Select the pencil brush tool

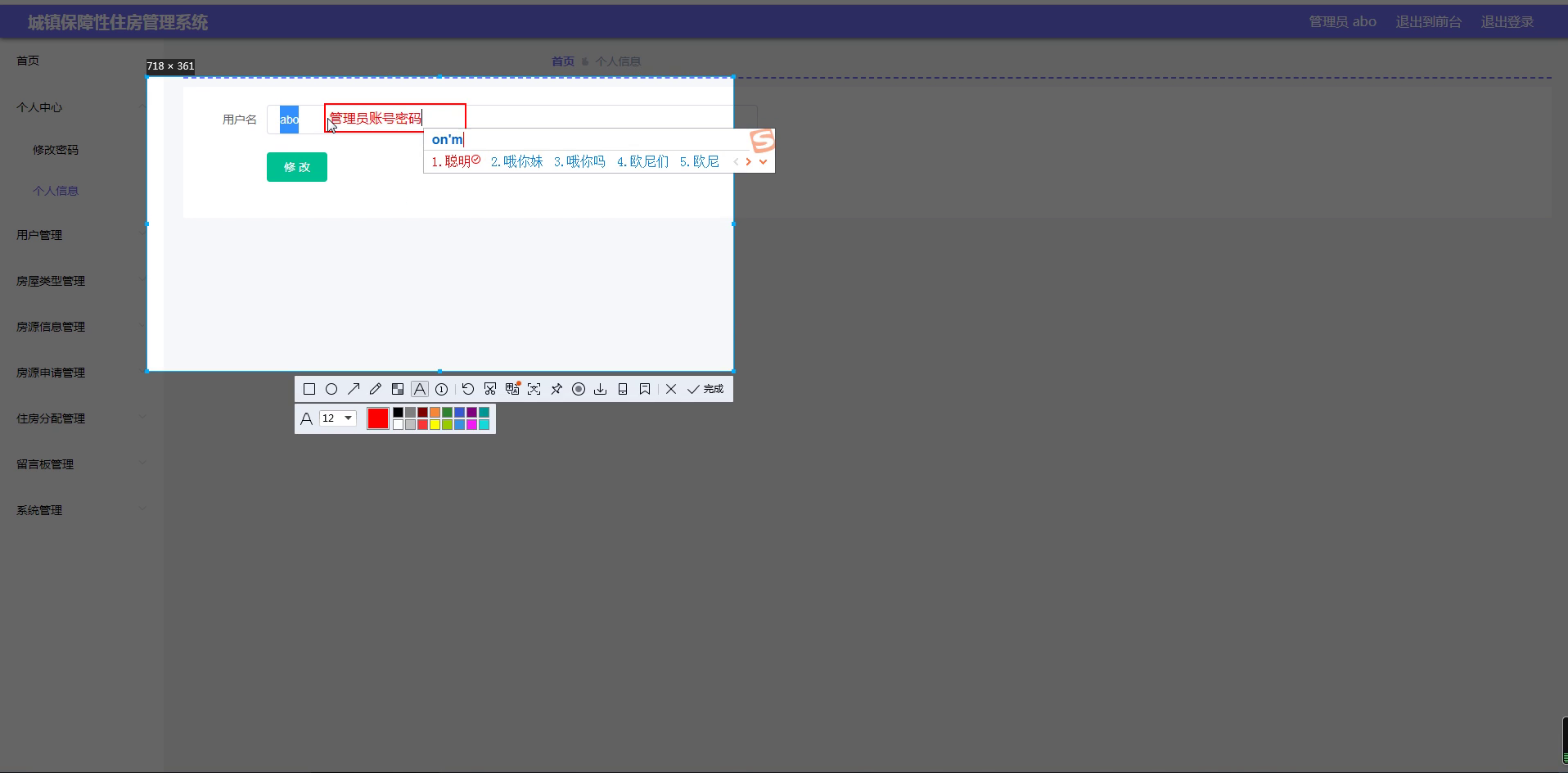[376, 389]
